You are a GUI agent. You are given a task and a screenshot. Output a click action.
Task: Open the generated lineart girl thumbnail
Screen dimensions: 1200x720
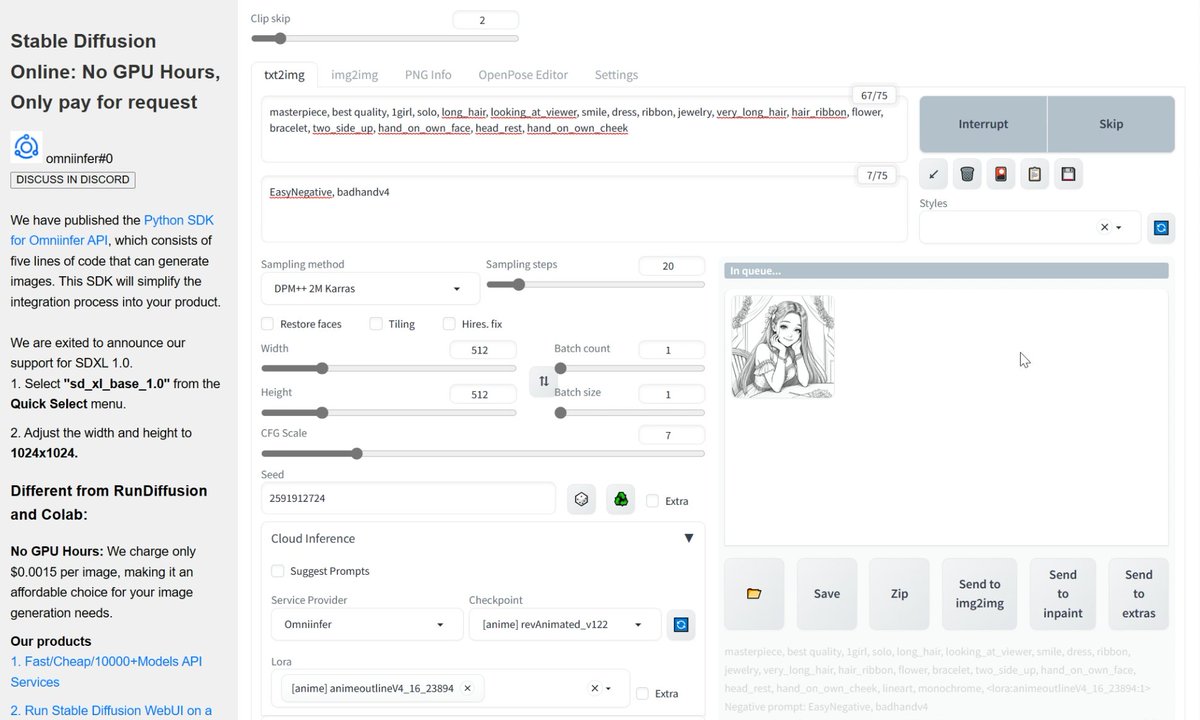click(x=783, y=347)
